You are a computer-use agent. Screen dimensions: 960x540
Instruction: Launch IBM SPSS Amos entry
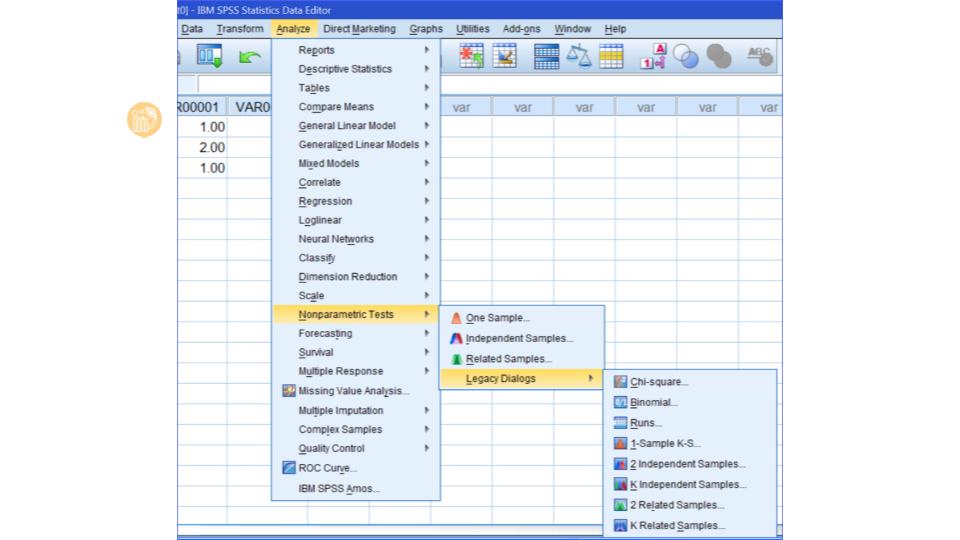click(356, 489)
